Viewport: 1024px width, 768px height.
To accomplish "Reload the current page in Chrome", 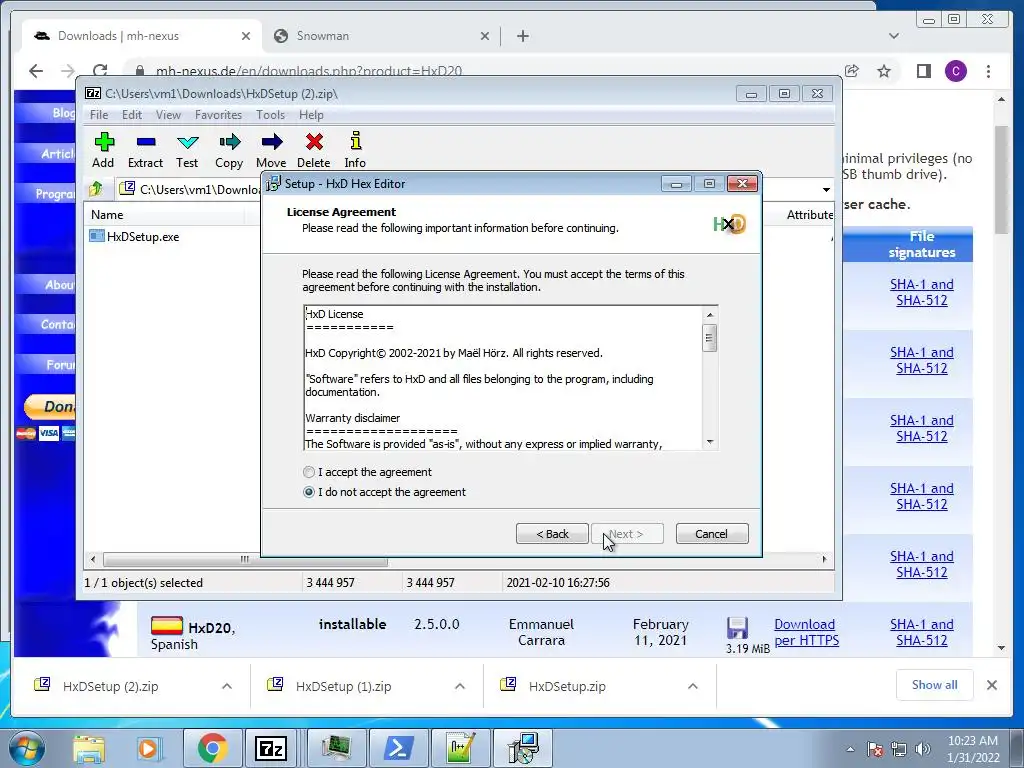I will tap(100, 71).
